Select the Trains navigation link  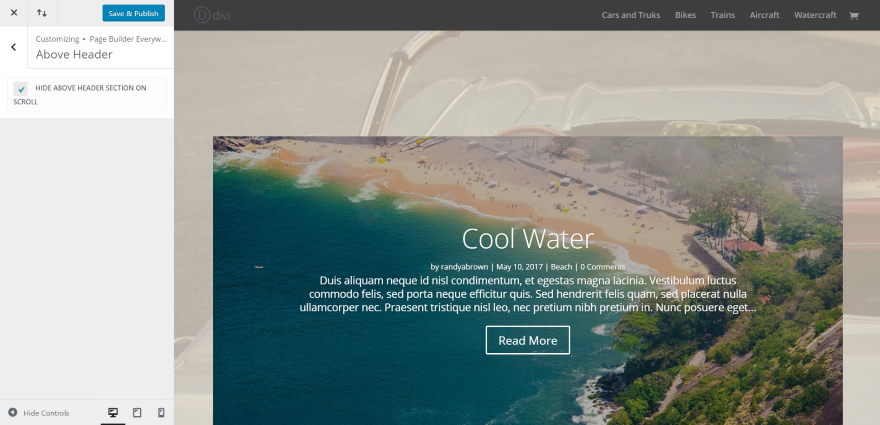pos(723,15)
